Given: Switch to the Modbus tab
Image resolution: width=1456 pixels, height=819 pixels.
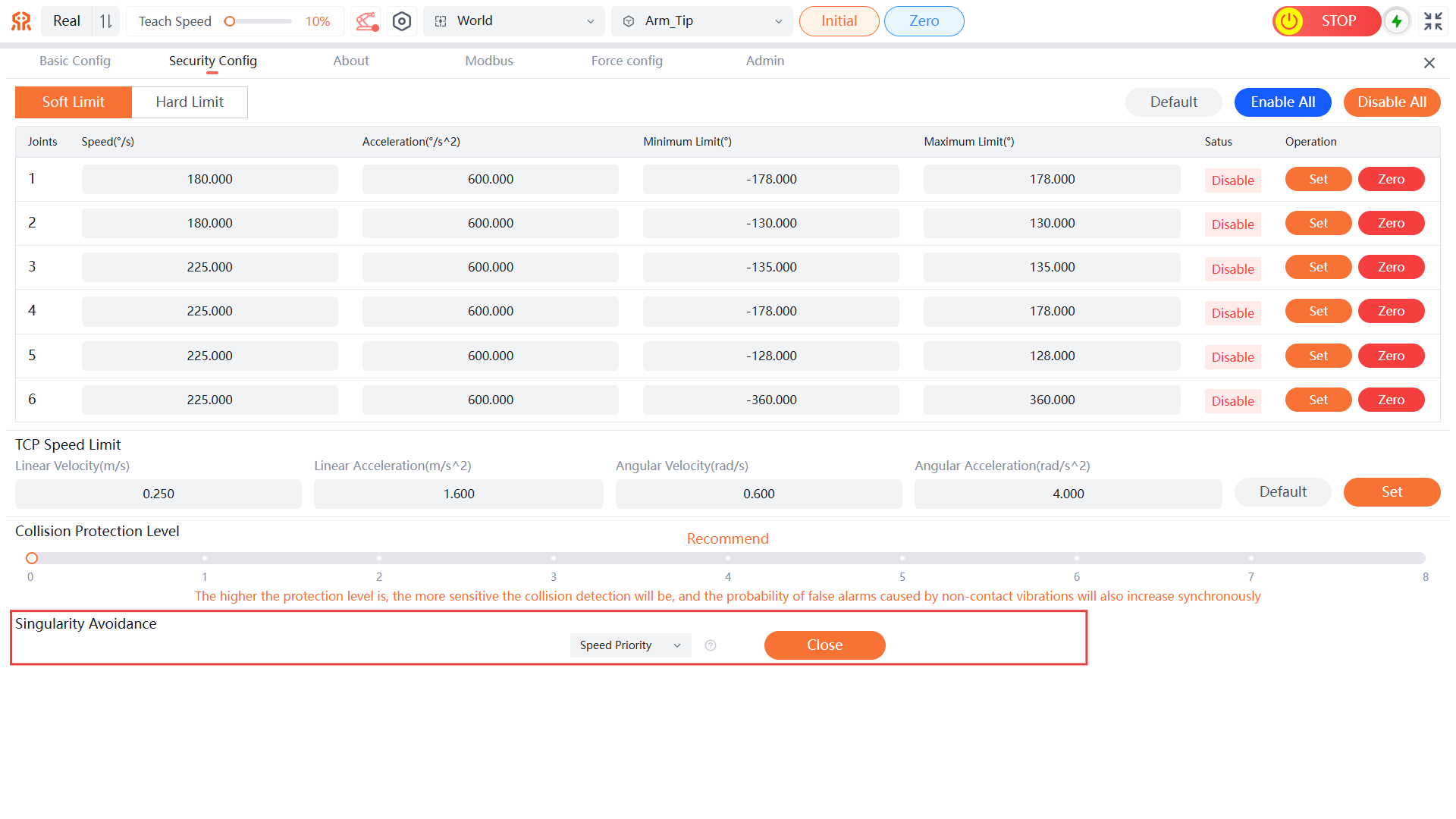Looking at the screenshot, I should [489, 61].
